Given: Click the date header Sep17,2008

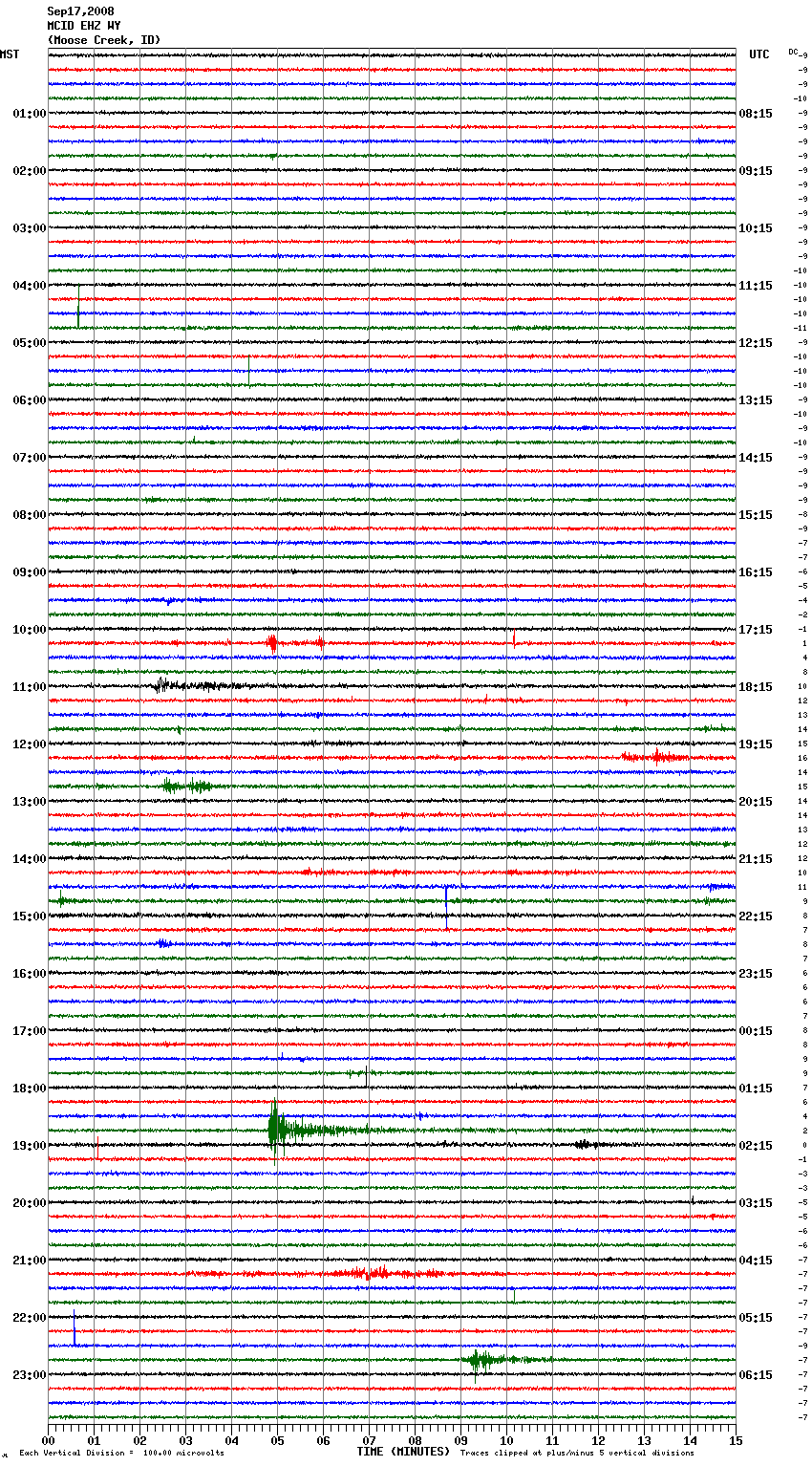Looking at the screenshot, I should 80,11.
